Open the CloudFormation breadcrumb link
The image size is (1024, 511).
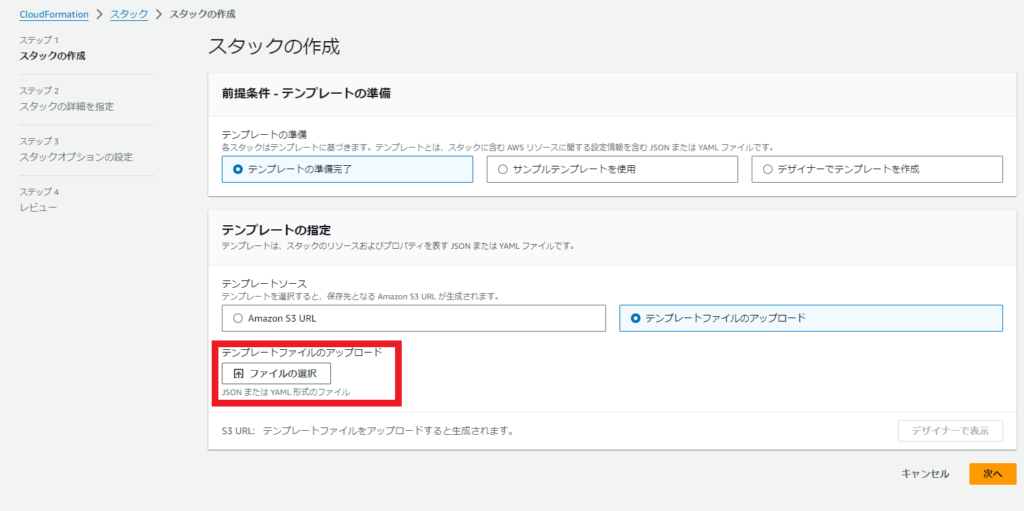pyautogui.click(x=53, y=14)
